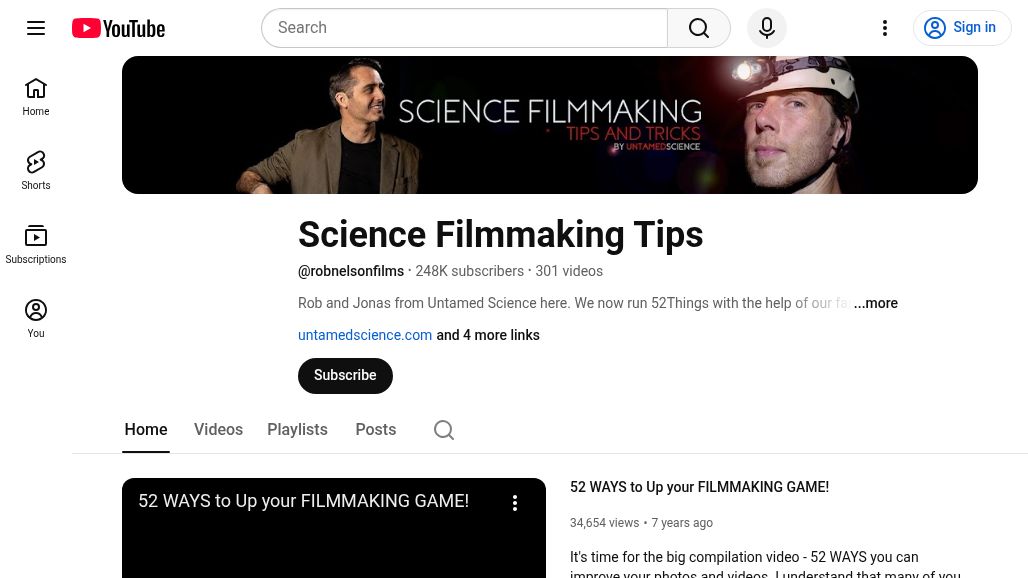This screenshot has height=578, width=1028.
Task: Open YouTube voice search
Action: pos(766,27)
